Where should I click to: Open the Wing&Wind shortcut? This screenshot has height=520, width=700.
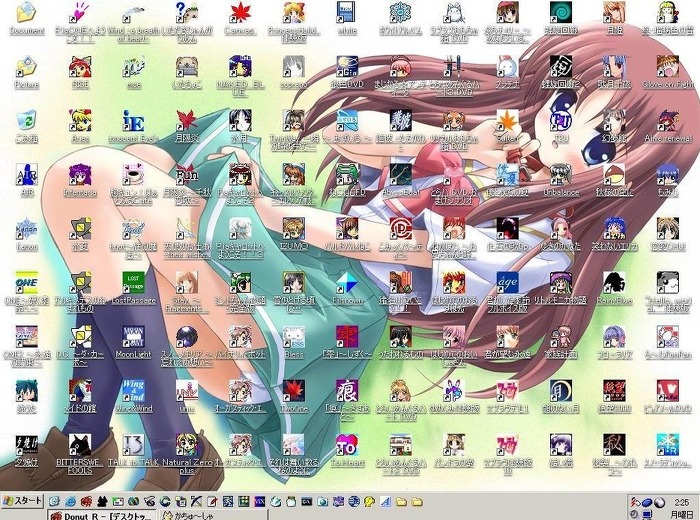(133, 391)
